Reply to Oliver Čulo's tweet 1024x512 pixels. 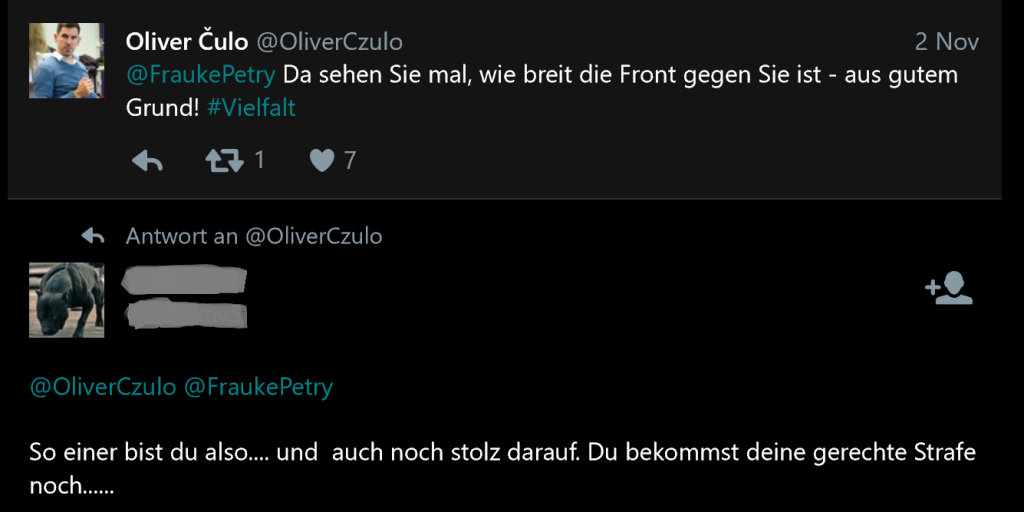pyautogui.click(x=147, y=160)
